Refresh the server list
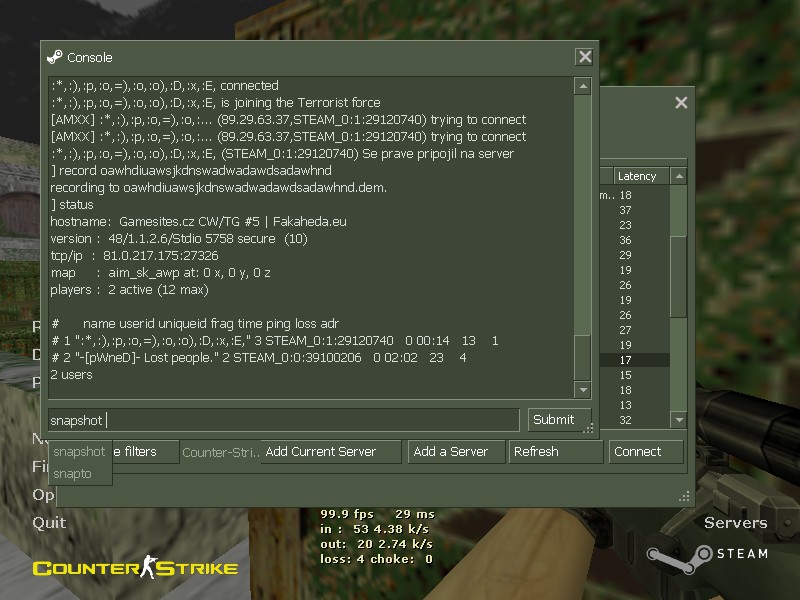 click(556, 452)
